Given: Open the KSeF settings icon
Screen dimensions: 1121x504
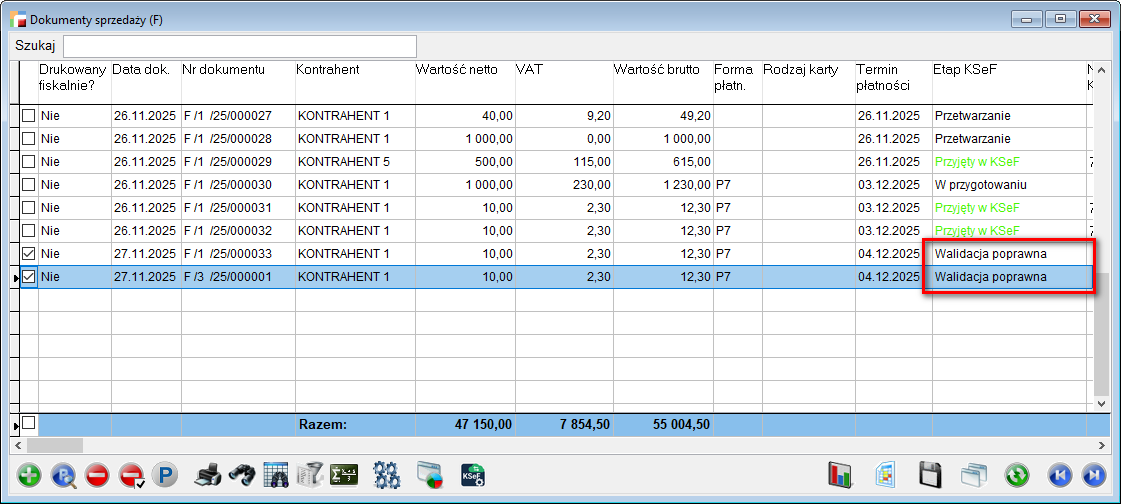Looking at the screenshot, I should point(473,475).
